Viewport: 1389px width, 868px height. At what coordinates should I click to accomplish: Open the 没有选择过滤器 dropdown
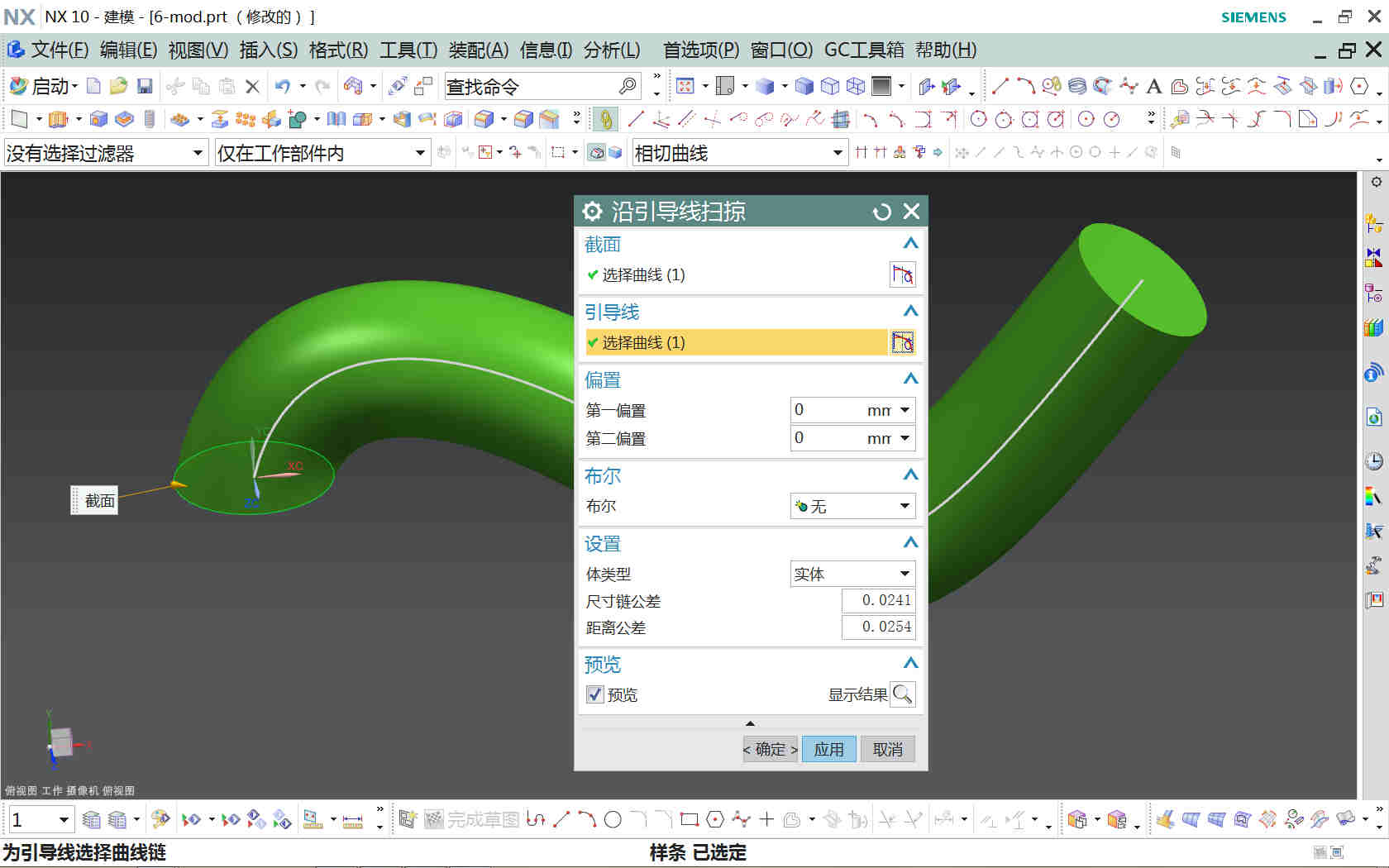(105, 152)
